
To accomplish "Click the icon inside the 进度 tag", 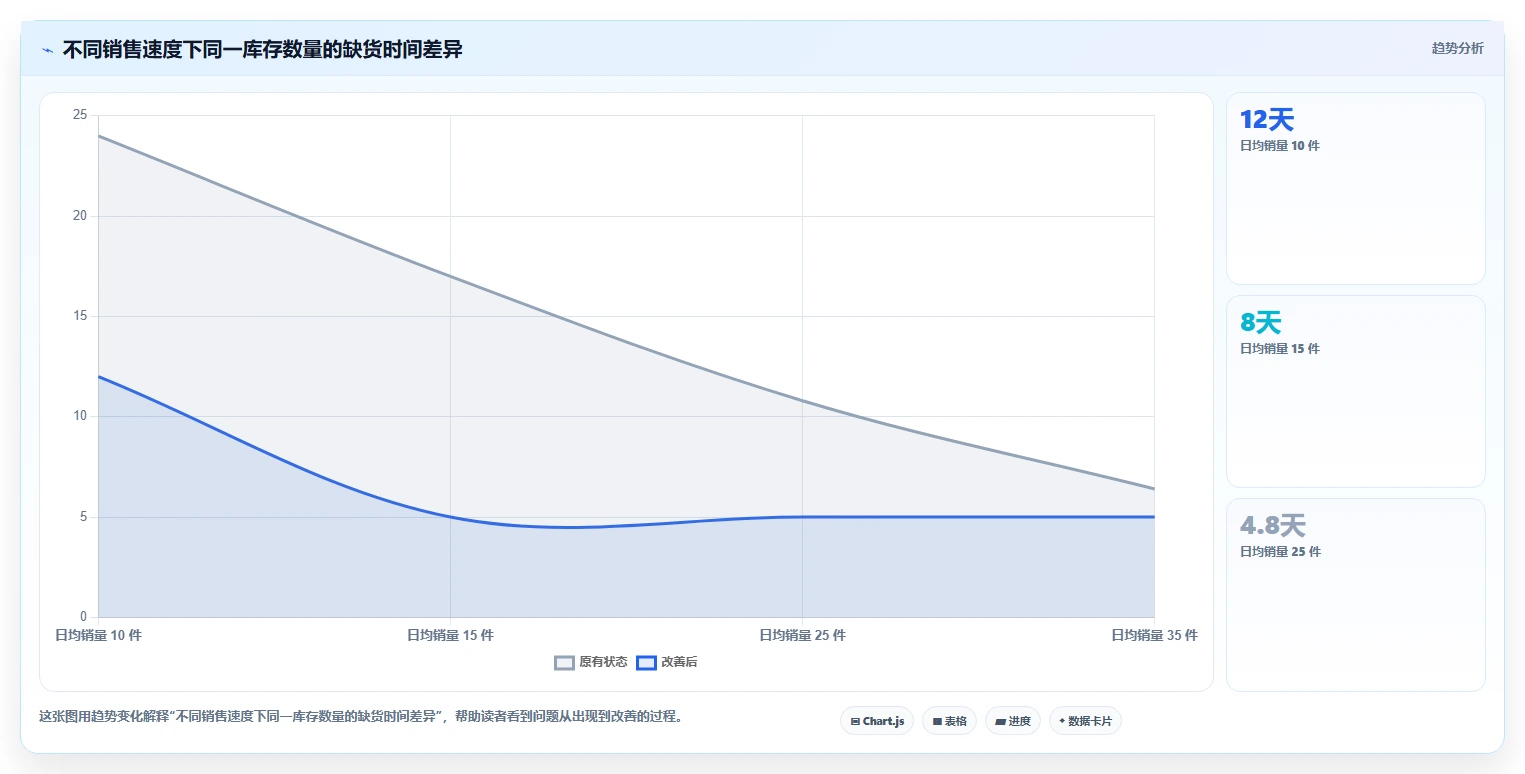I will 1001,721.
